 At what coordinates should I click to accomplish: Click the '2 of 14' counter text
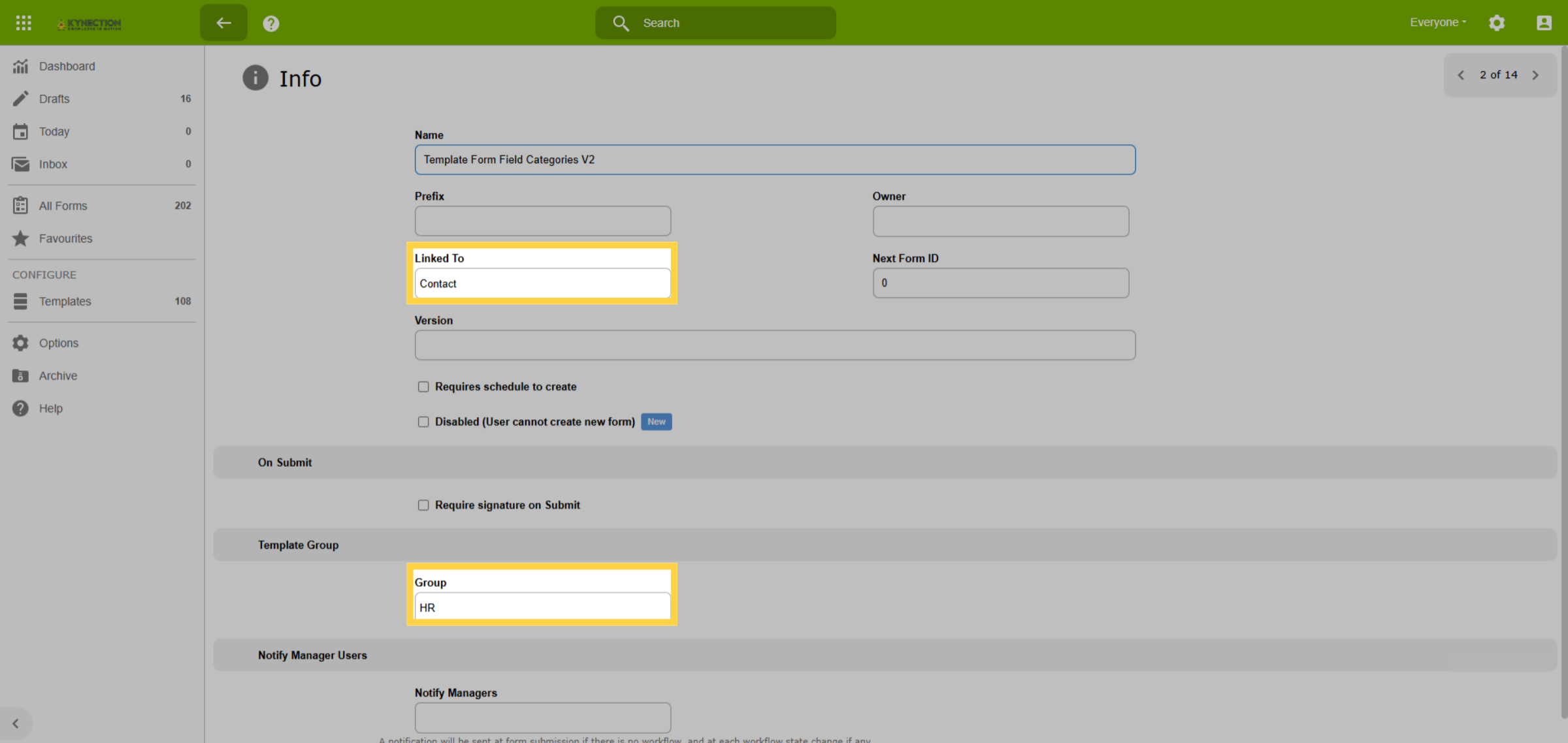[x=1498, y=75]
